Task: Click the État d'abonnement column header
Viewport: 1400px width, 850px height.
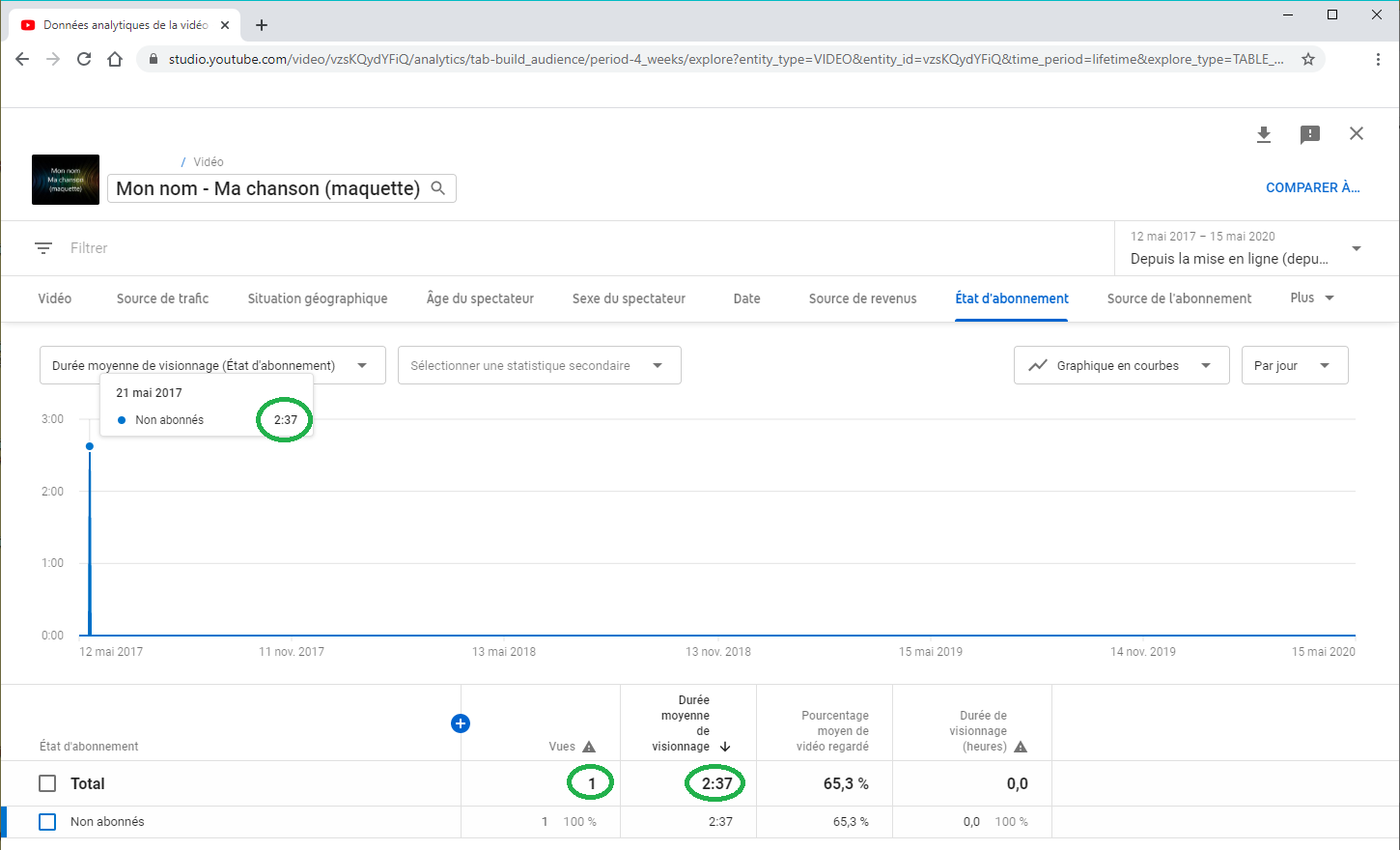Action: pos(89,747)
